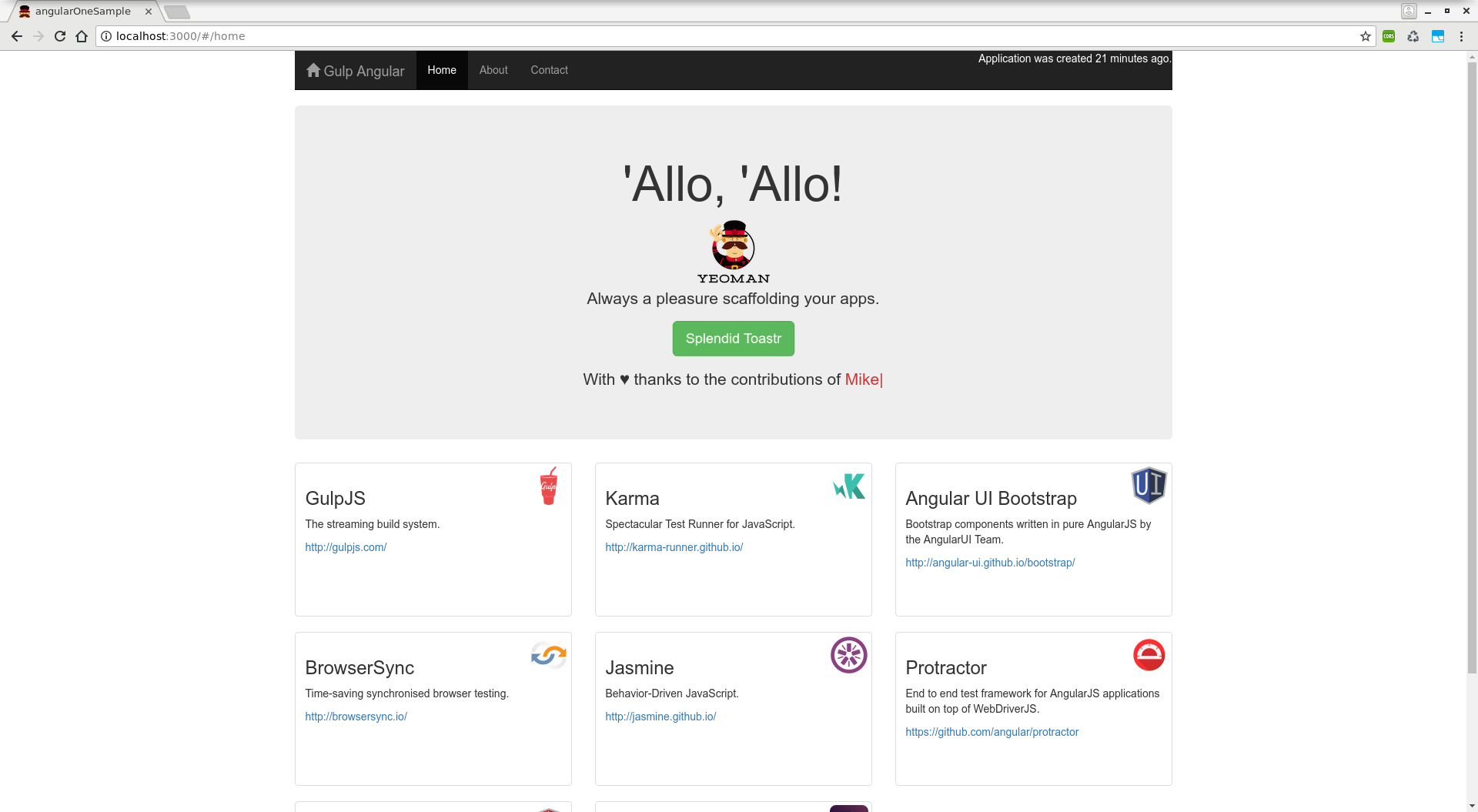Reload the page with the refresh icon

tap(60, 36)
